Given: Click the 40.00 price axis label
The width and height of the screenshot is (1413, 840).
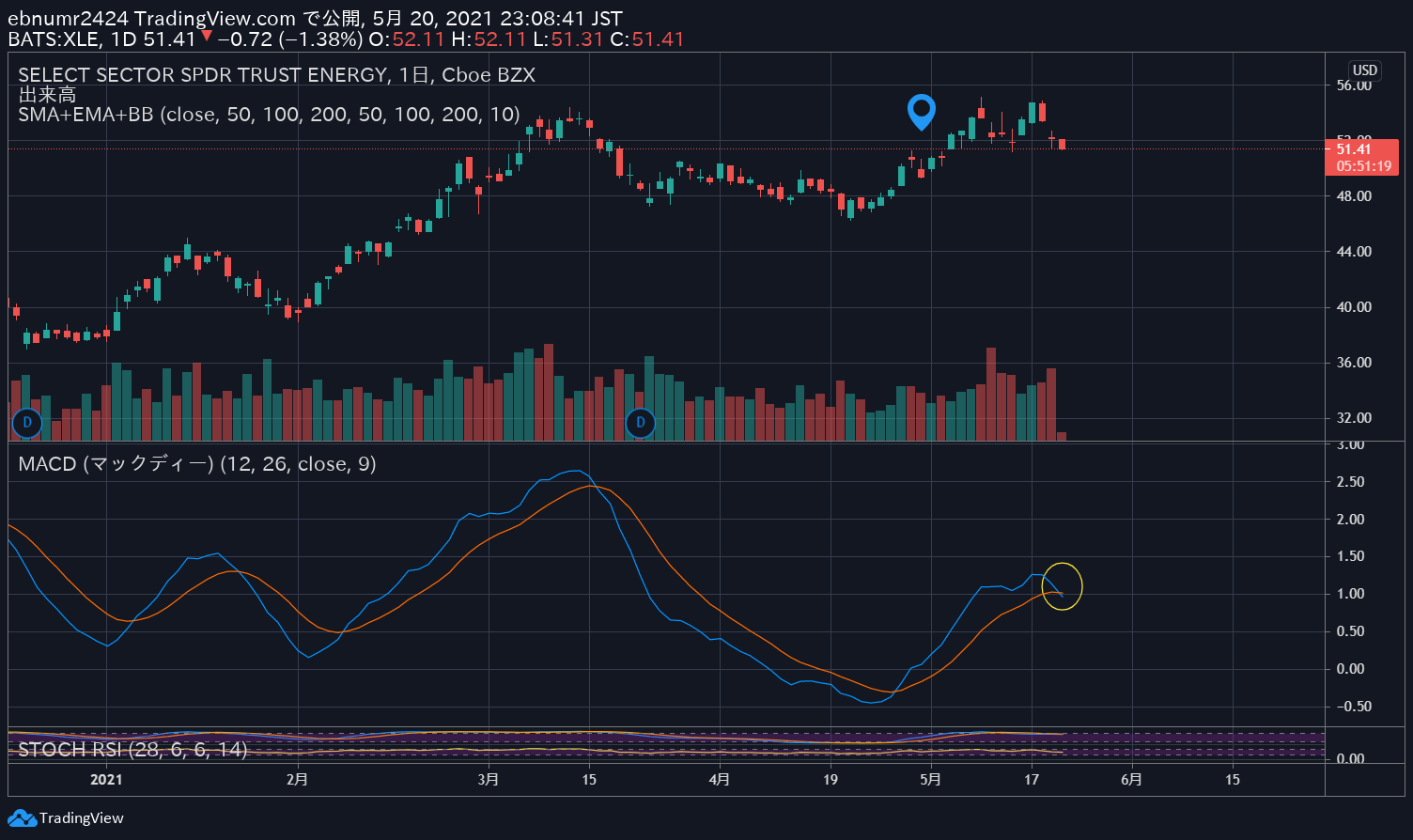Looking at the screenshot, I should coord(1354,307).
